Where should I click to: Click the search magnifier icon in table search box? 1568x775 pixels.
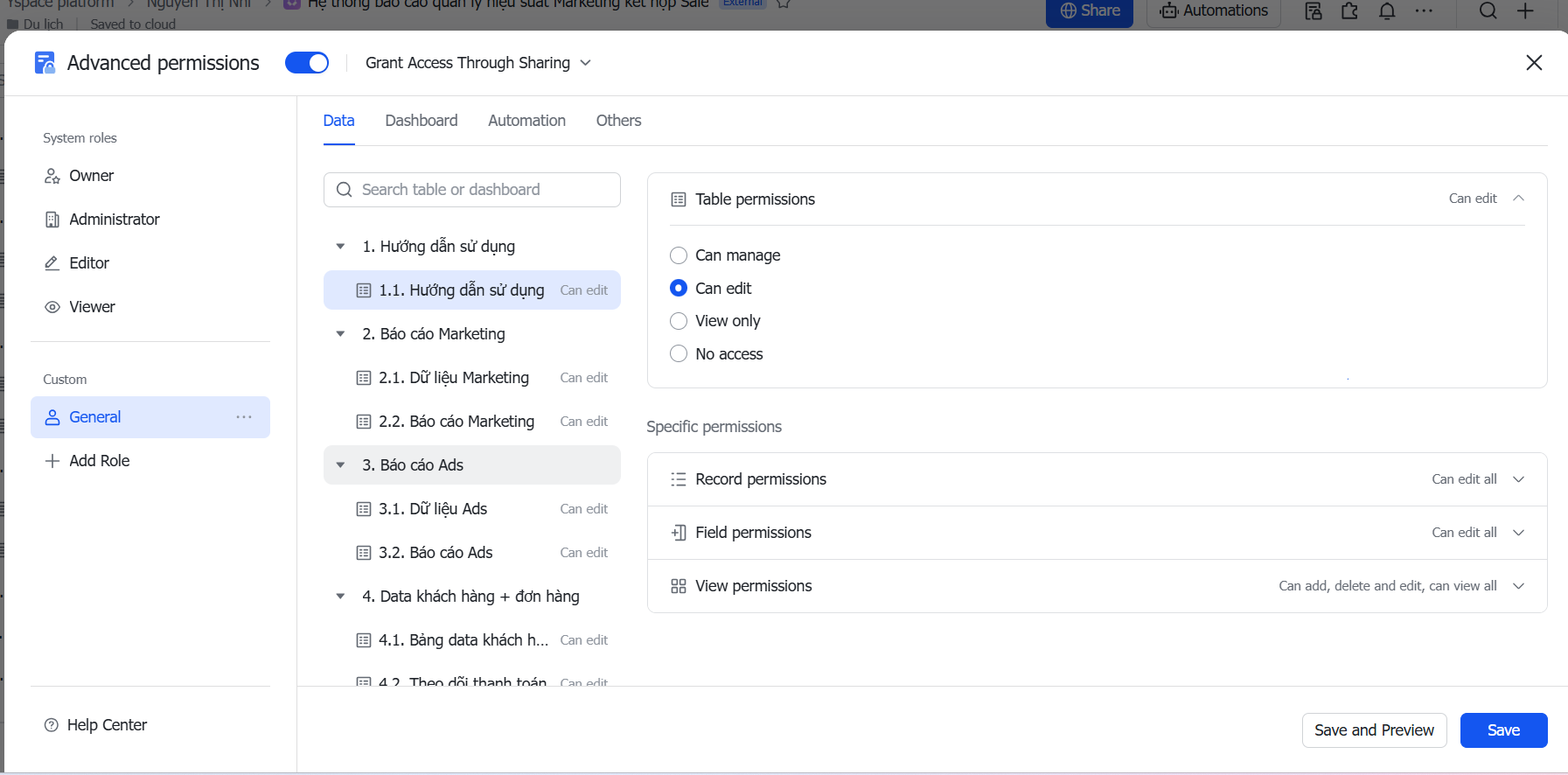pyautogui.click(x=345, y=190)
